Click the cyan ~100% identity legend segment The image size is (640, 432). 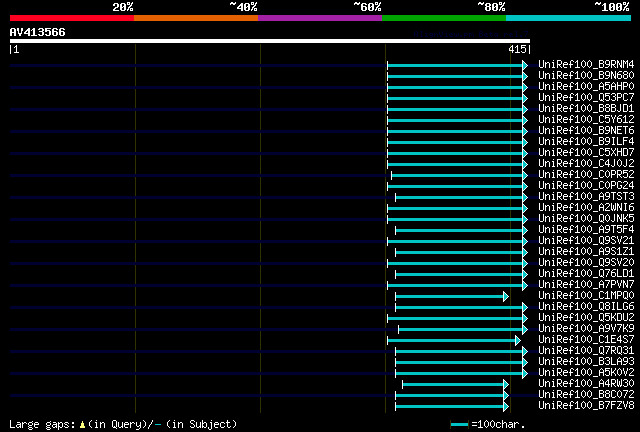[x=569, y=18]
